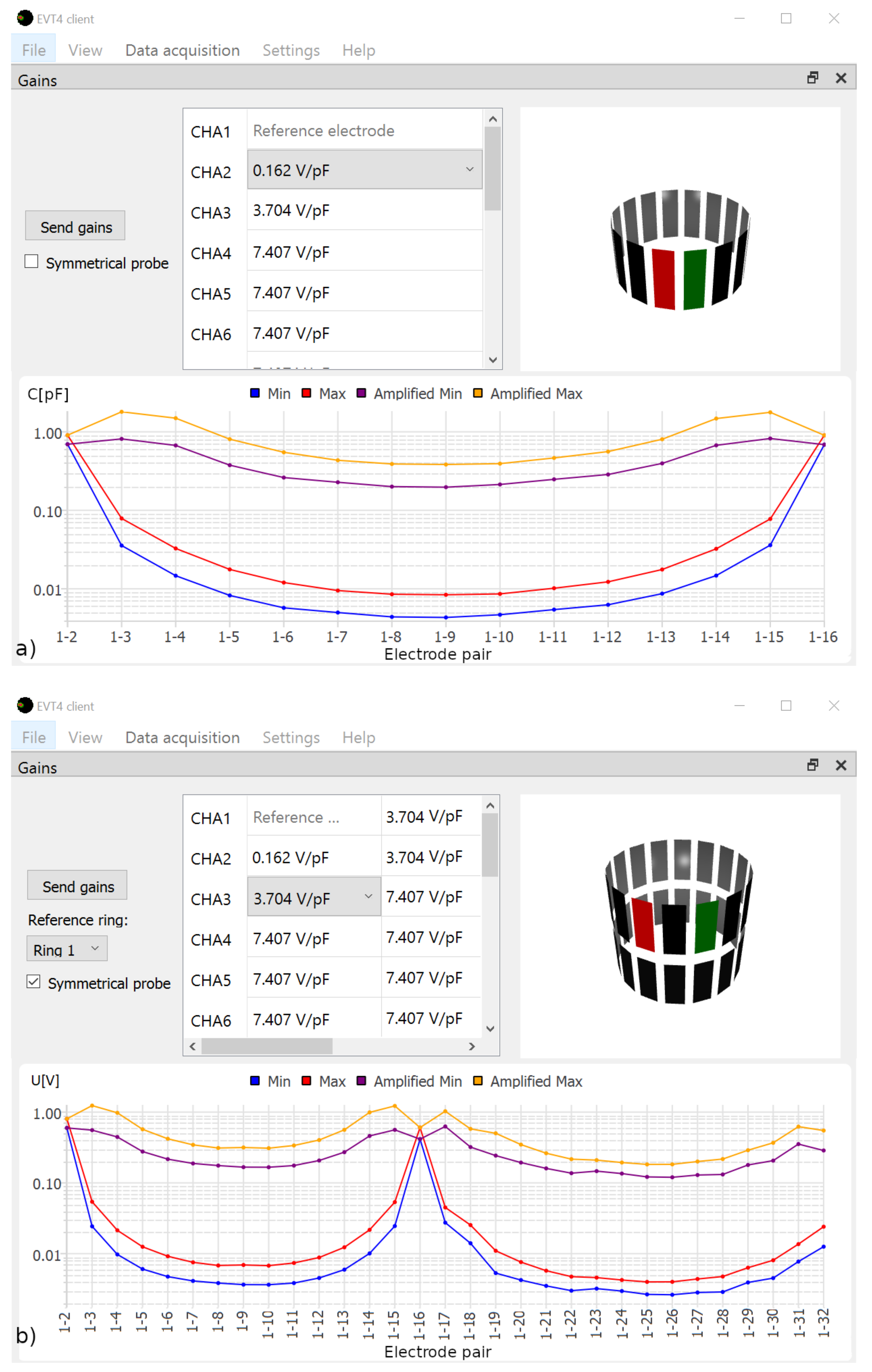Screen dimensions: 872x1372
Task: Uncheck Symmetrical probe in bottom window
Action: click(34, 982)
